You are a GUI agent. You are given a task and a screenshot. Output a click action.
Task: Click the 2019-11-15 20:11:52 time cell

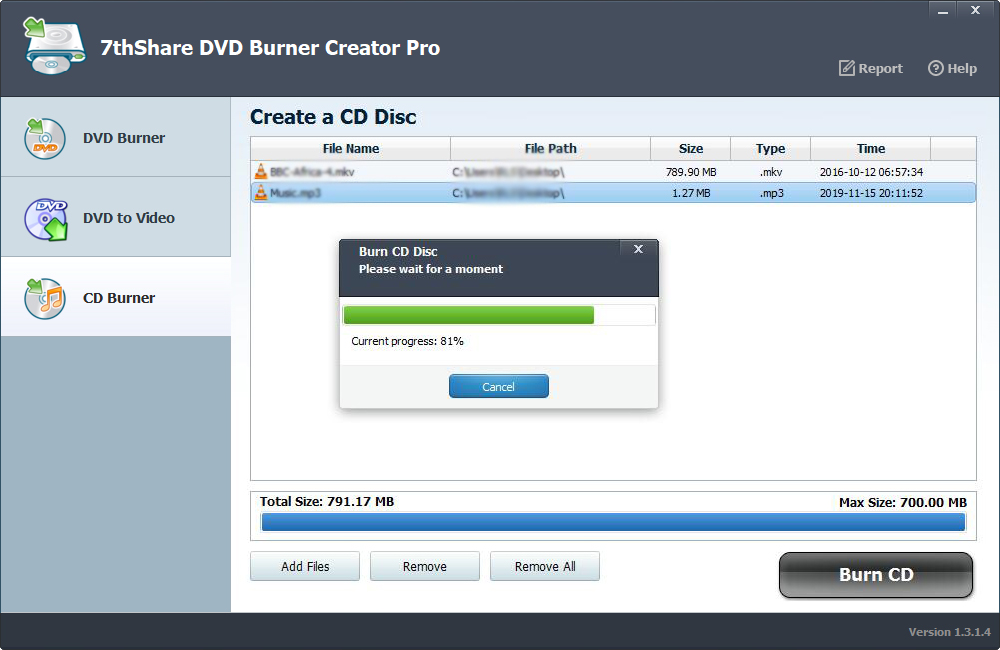click(871, 193)
